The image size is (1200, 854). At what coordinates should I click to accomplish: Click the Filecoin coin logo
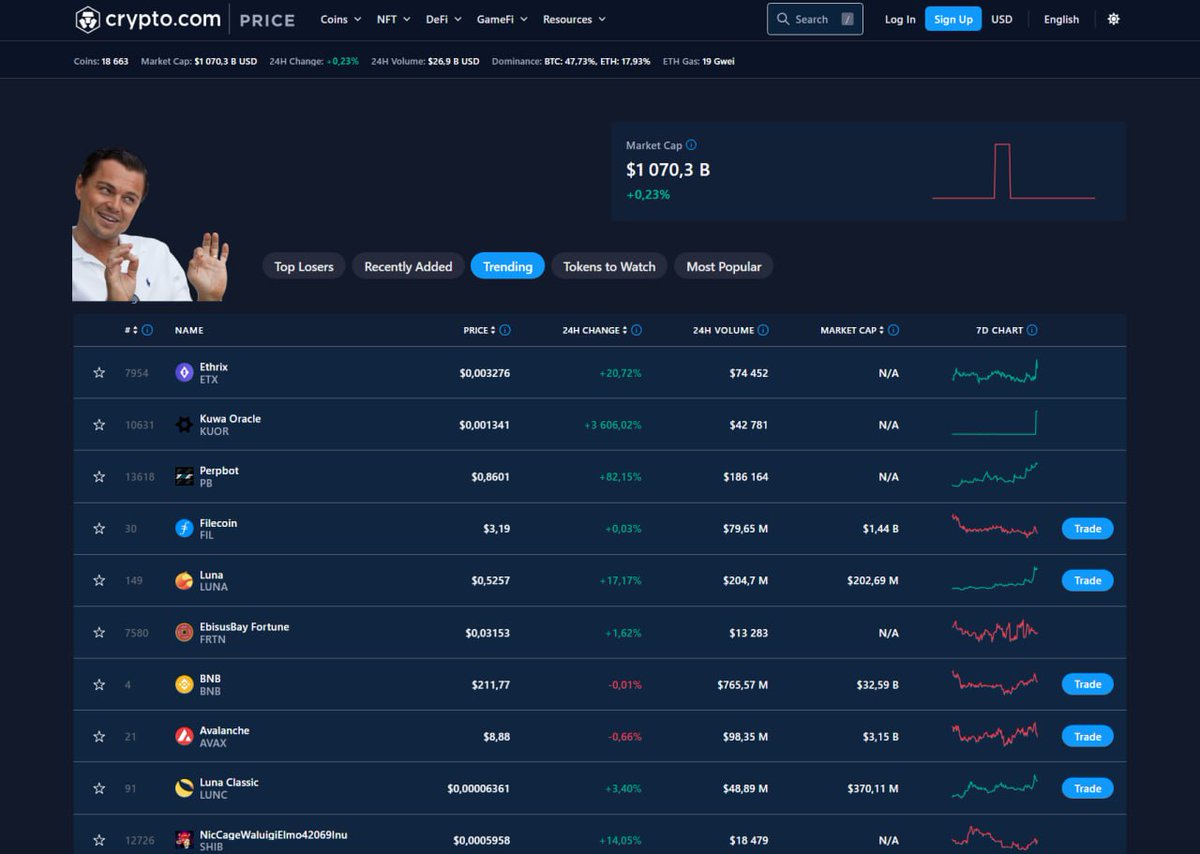pyautogui.click(x=184, y=529)
